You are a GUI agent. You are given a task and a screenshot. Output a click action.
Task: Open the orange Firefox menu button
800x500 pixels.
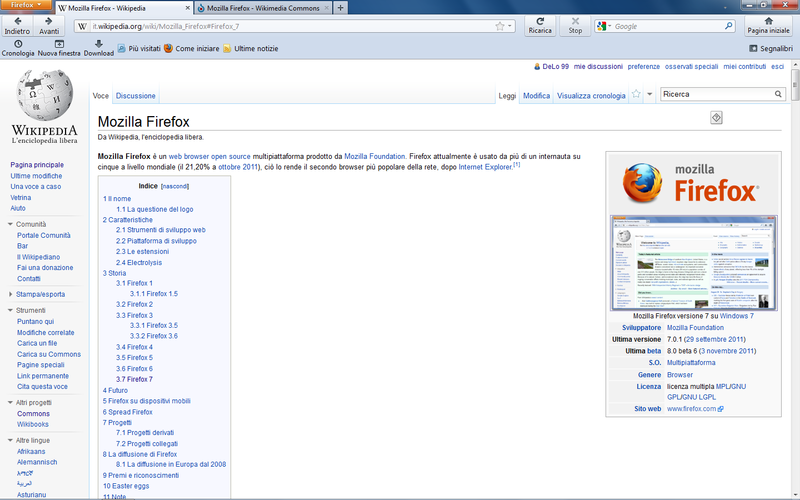pyautogui.click(x=26, y=5)
